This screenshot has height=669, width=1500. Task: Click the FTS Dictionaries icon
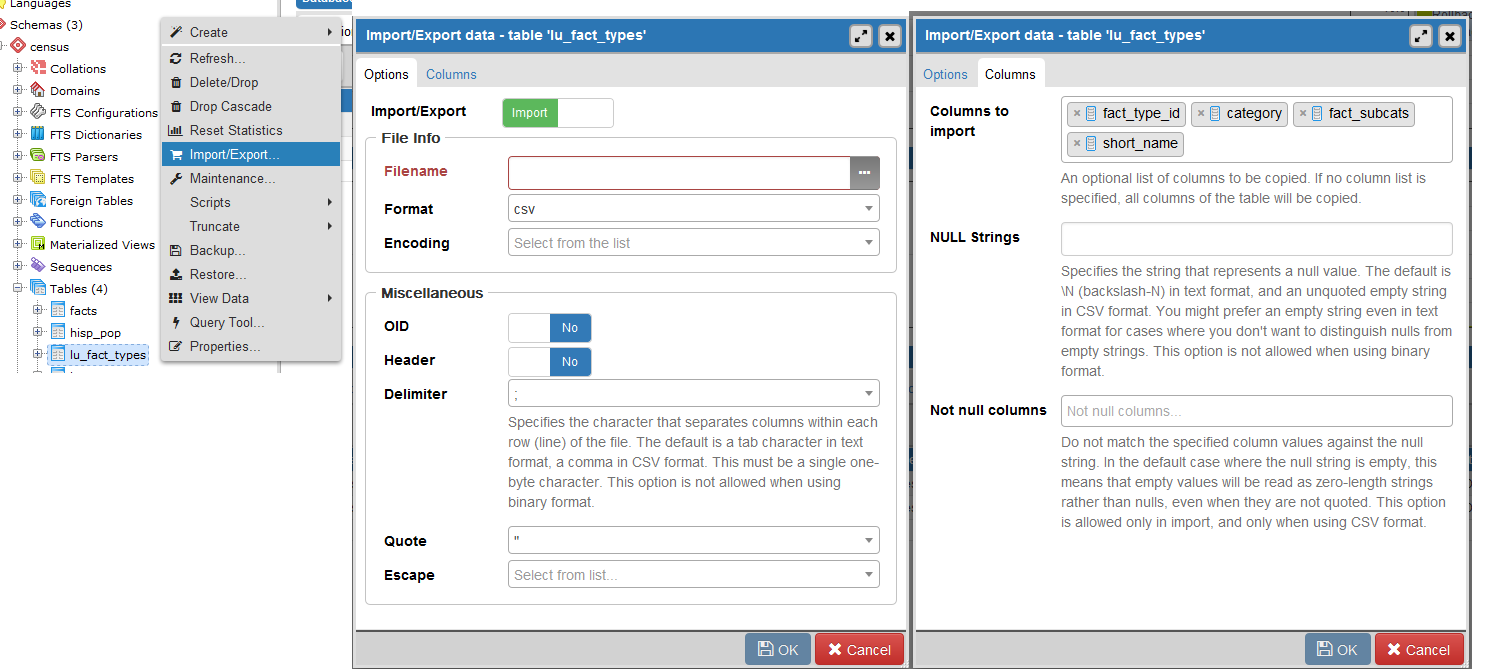(38, 134)
